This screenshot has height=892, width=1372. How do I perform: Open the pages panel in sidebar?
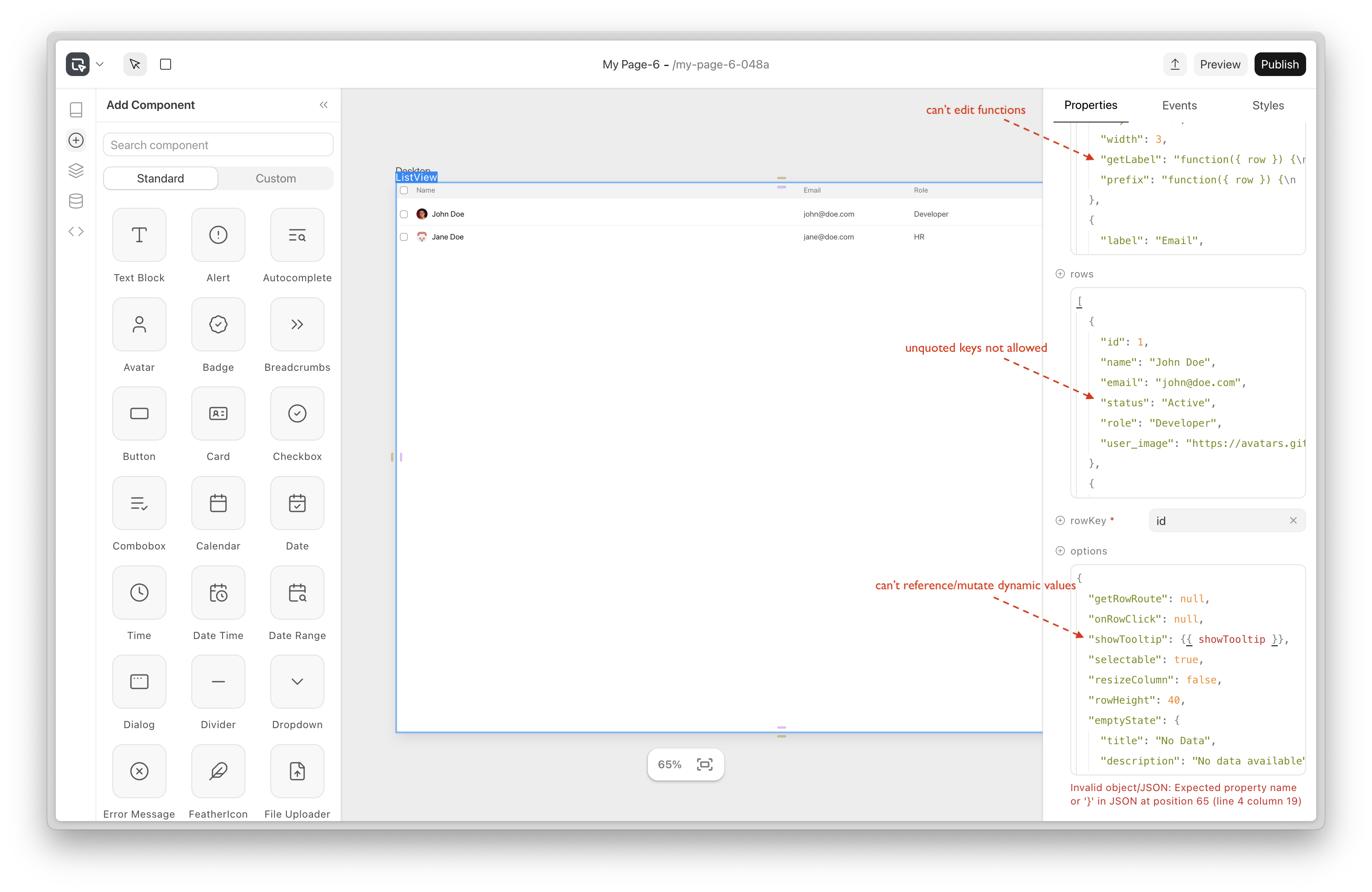tap(76, 109)
